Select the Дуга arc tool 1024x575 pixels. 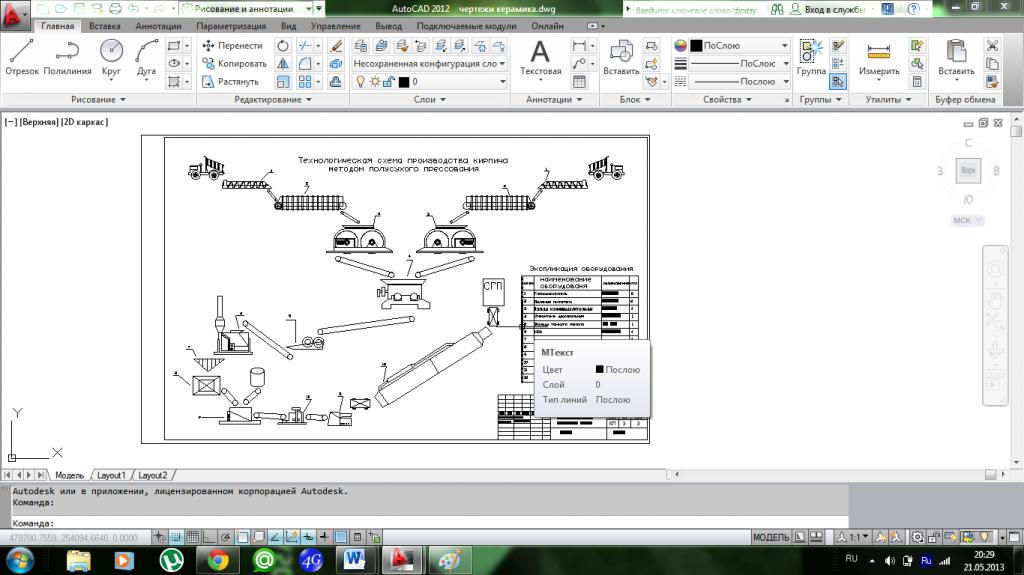146,58
